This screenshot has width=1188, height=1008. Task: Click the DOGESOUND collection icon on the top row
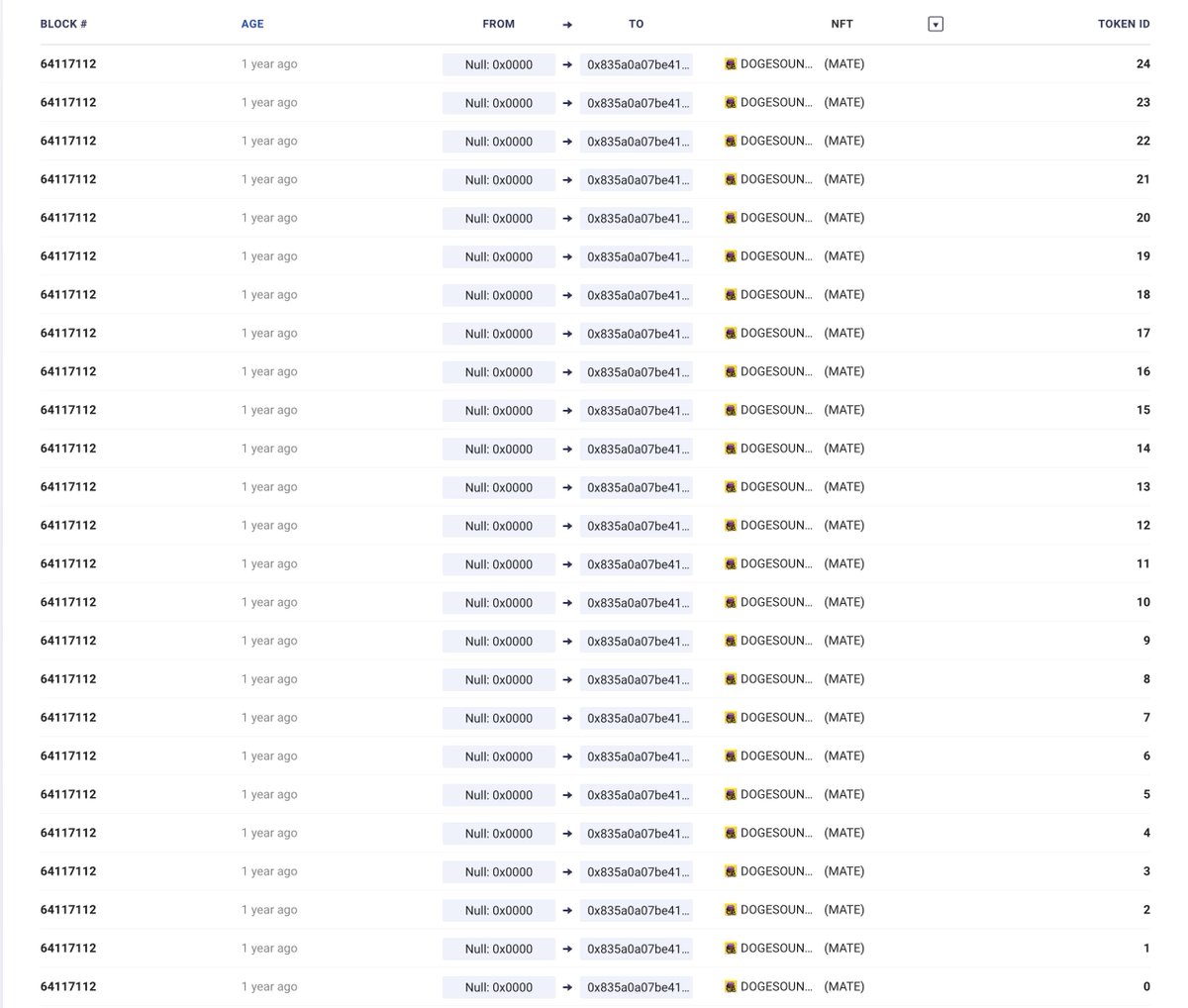click(x=731, y=64)
